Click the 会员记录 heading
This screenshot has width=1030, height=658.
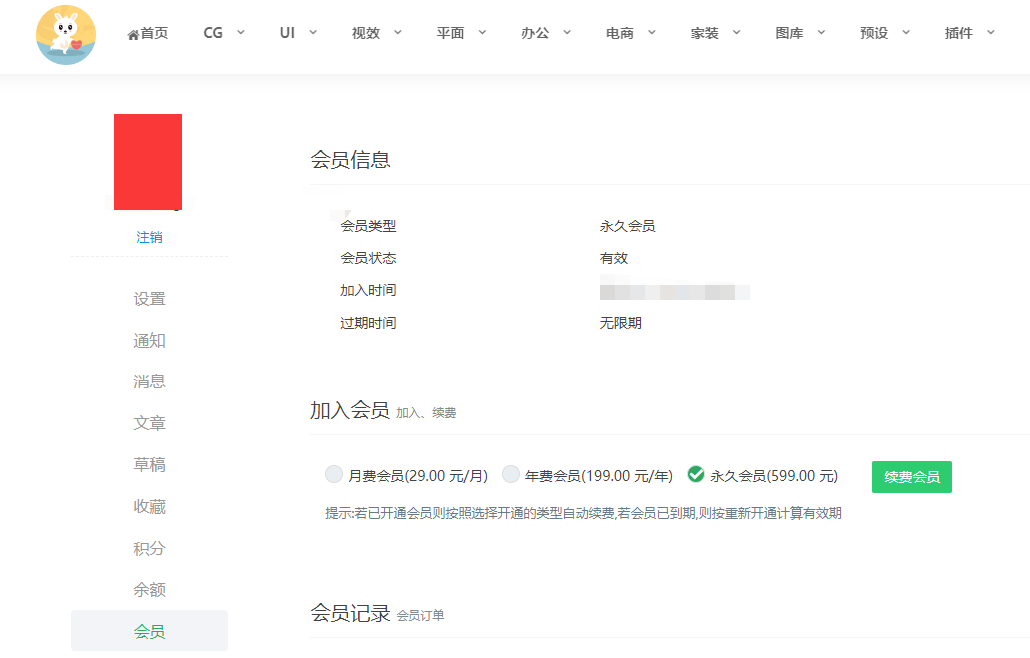350,613
